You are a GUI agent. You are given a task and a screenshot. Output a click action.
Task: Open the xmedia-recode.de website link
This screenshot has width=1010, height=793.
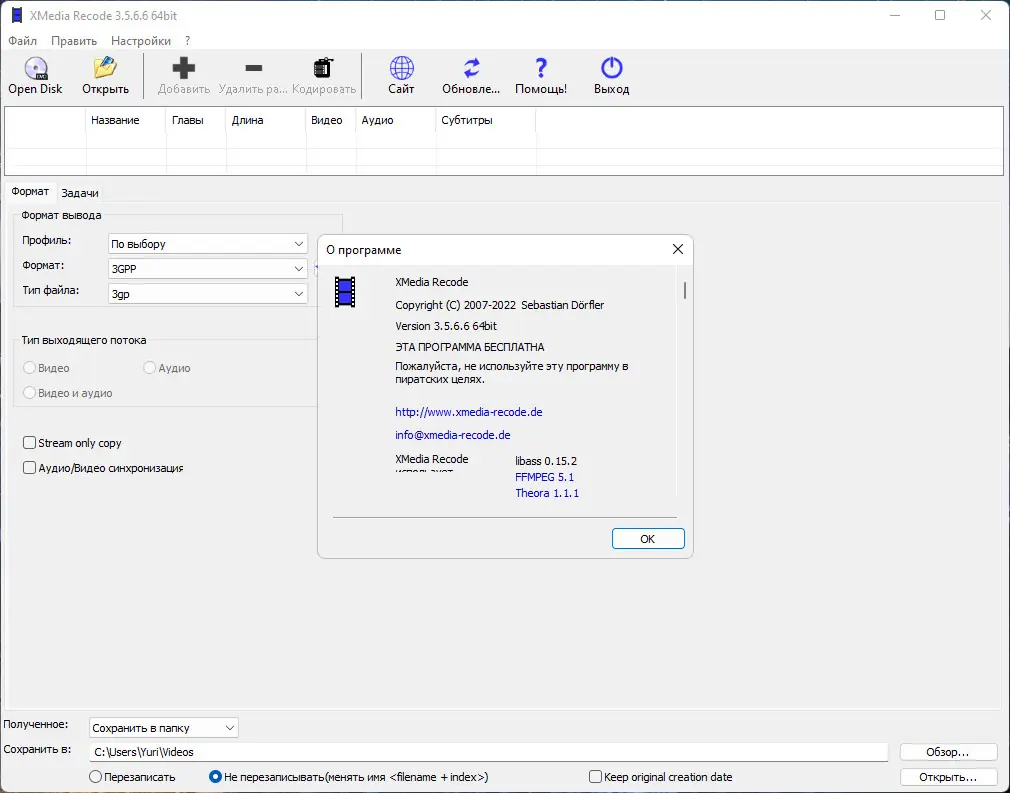pos(468,411)
